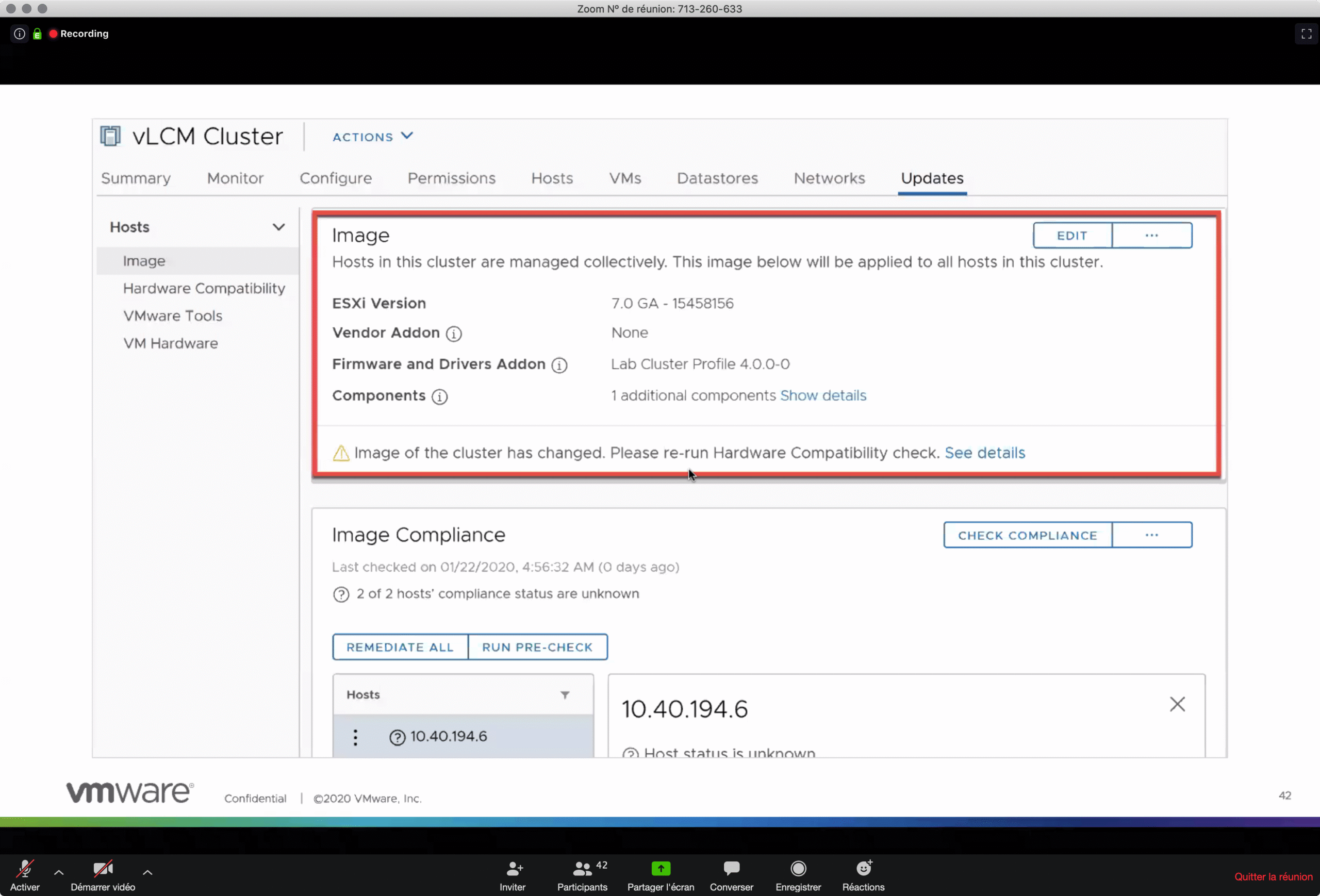Click the Hosts column filter icon
The width and height of the screenshot is (1320, 896).
click(565, 695)
